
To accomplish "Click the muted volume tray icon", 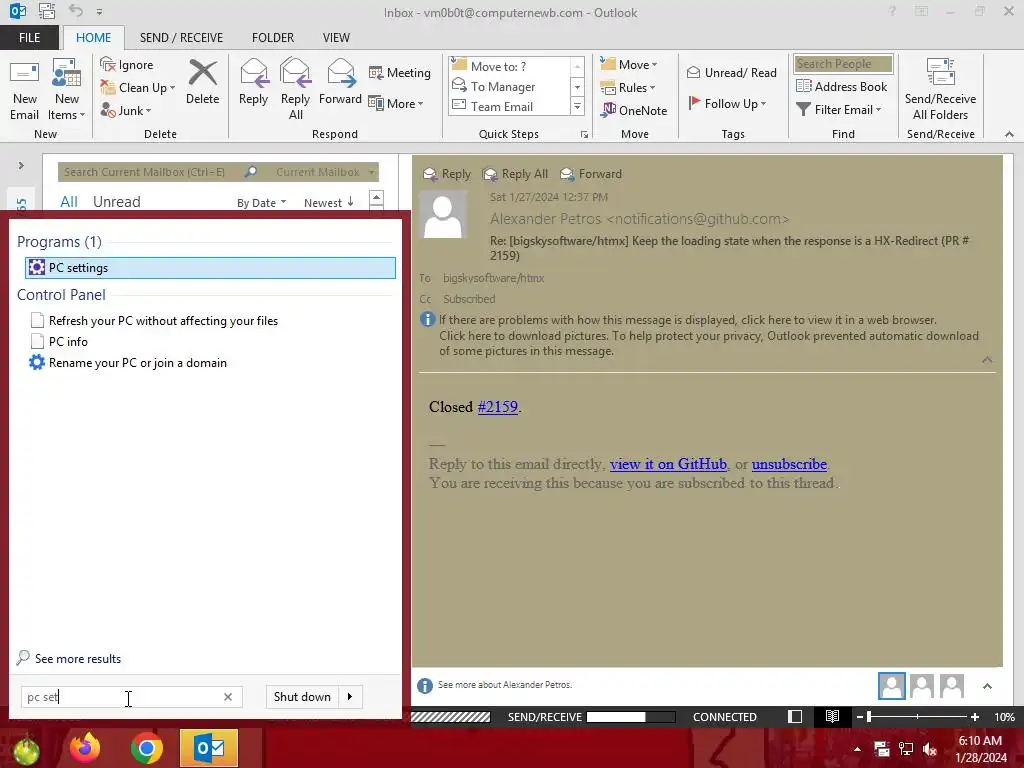I will pos(931,750).
